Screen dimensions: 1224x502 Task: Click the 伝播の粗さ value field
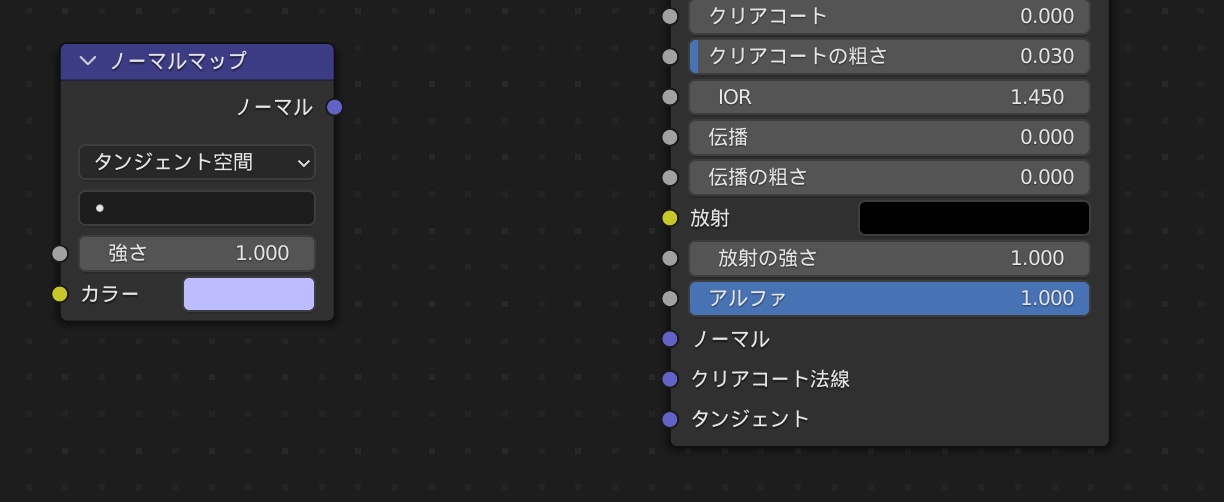tap(889, 177)
